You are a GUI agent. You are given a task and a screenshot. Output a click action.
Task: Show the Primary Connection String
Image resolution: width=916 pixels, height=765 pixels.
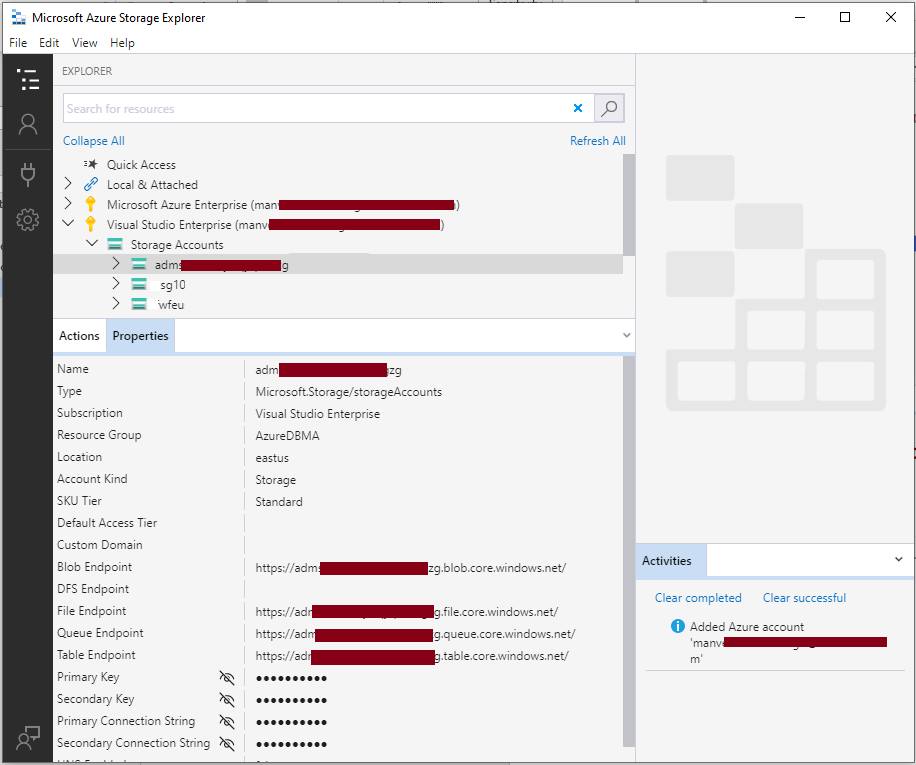pyautogui.click(x=227, y=722)
